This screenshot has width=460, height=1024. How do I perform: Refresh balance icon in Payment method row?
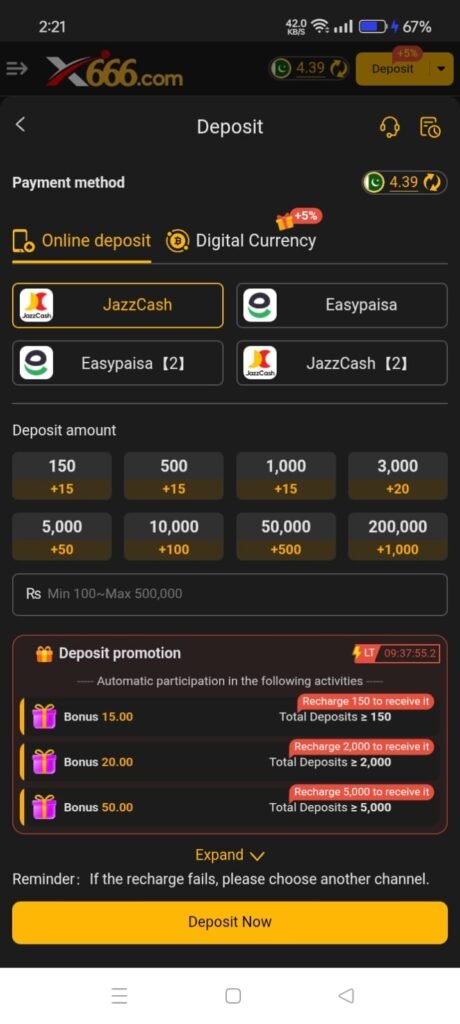pos(432,183)
